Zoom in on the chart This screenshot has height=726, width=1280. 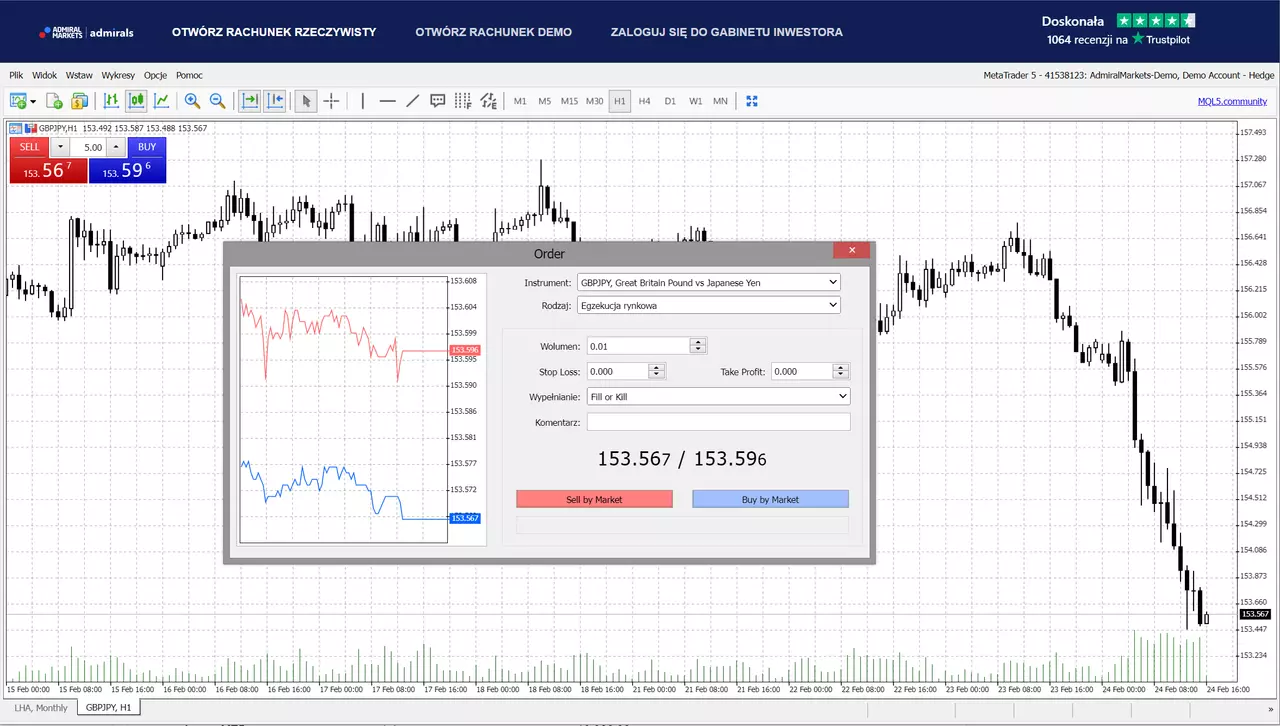[192, 101]
